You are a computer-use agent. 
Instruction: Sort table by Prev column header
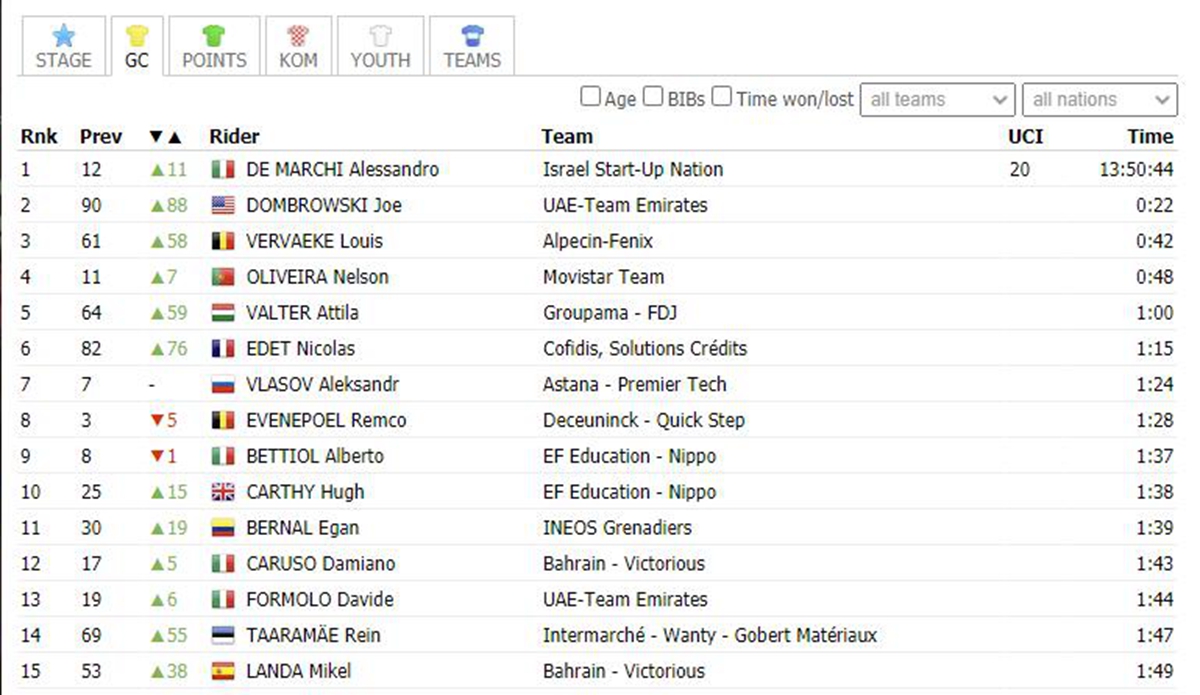click(x=101, y=137)
